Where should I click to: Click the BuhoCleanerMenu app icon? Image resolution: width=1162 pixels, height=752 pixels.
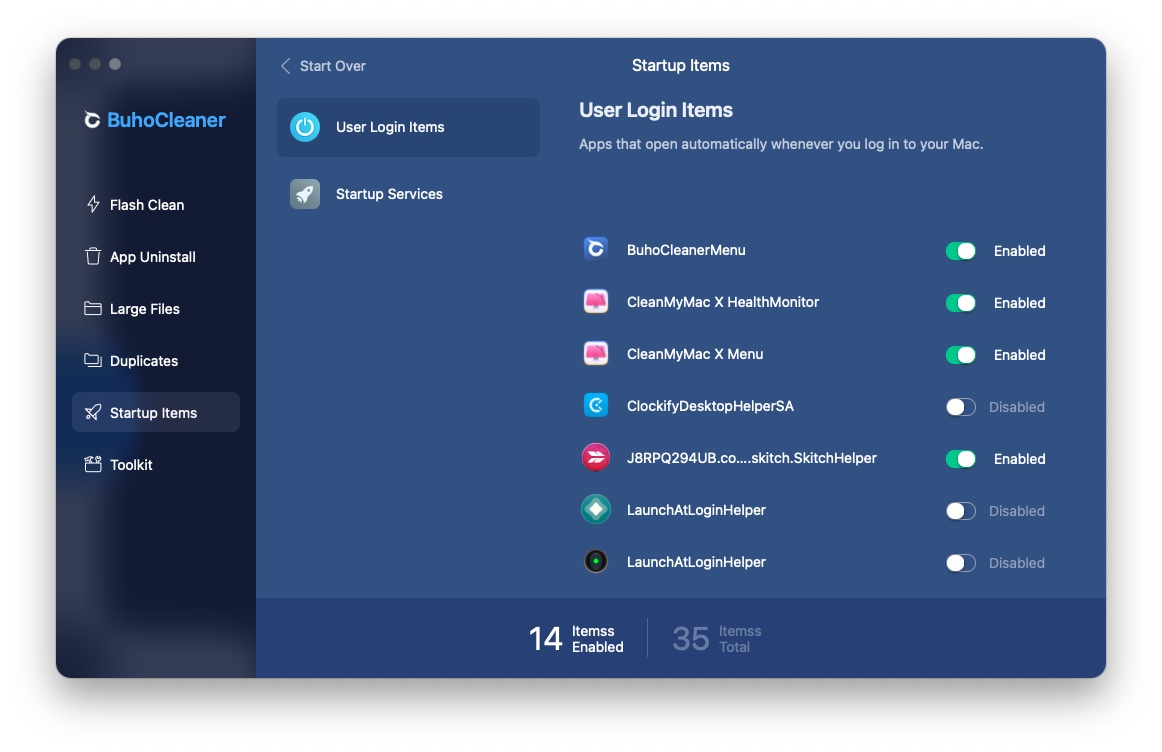(x=596, y=250)
